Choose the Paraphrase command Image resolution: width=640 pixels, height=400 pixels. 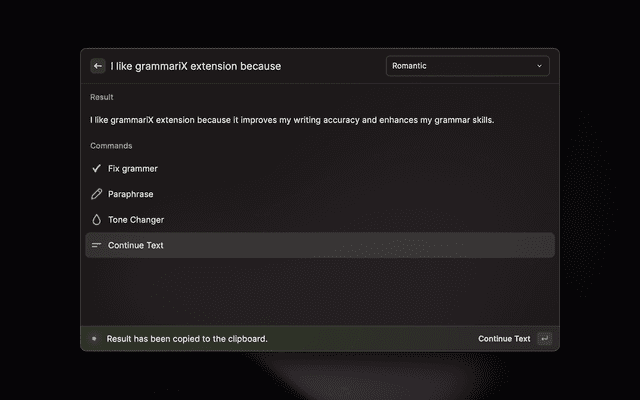pyautogui.click(x=131, y=194)
